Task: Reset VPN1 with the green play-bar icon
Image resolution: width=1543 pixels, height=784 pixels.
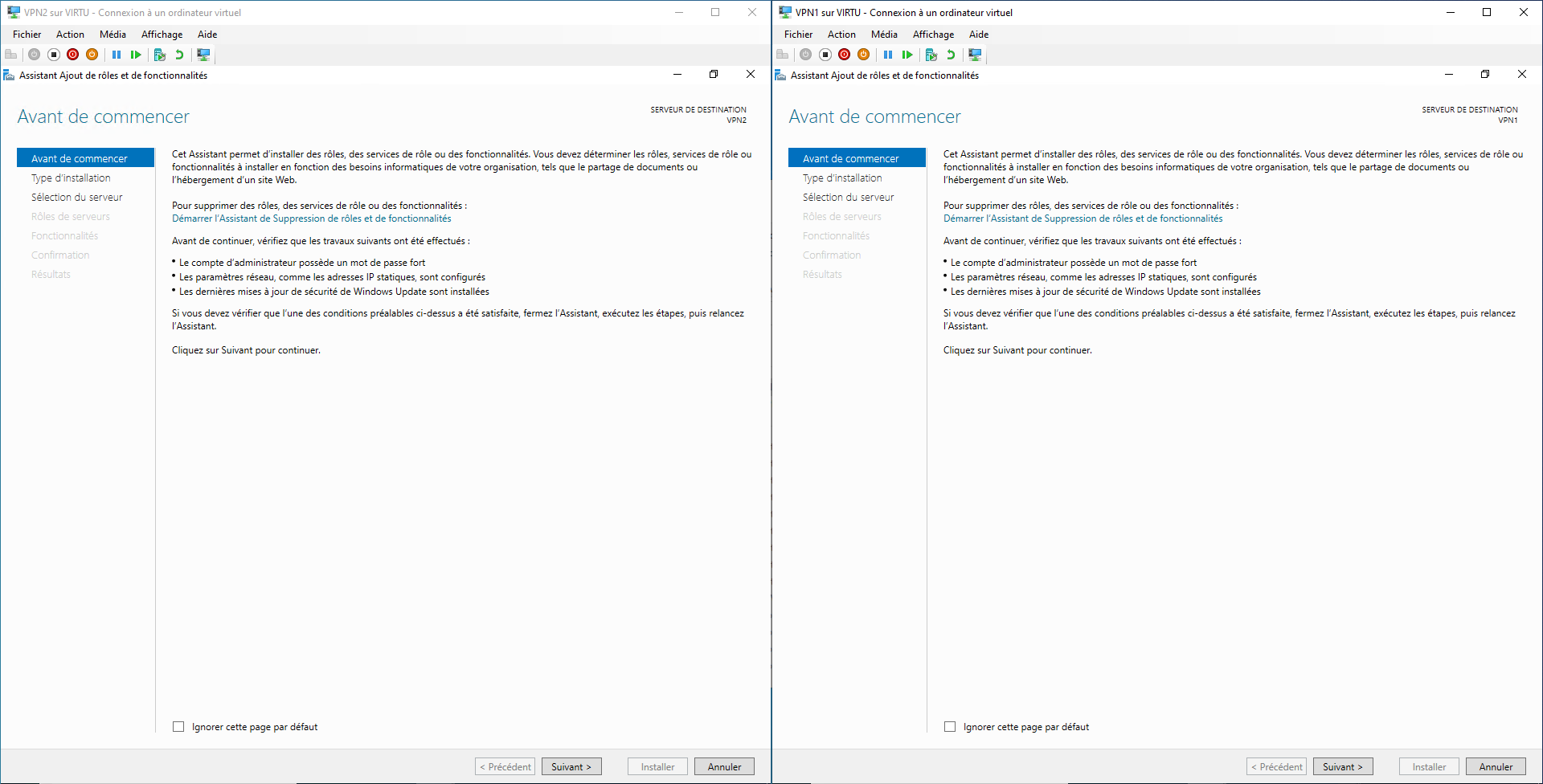Action: (x=907, y=55)
